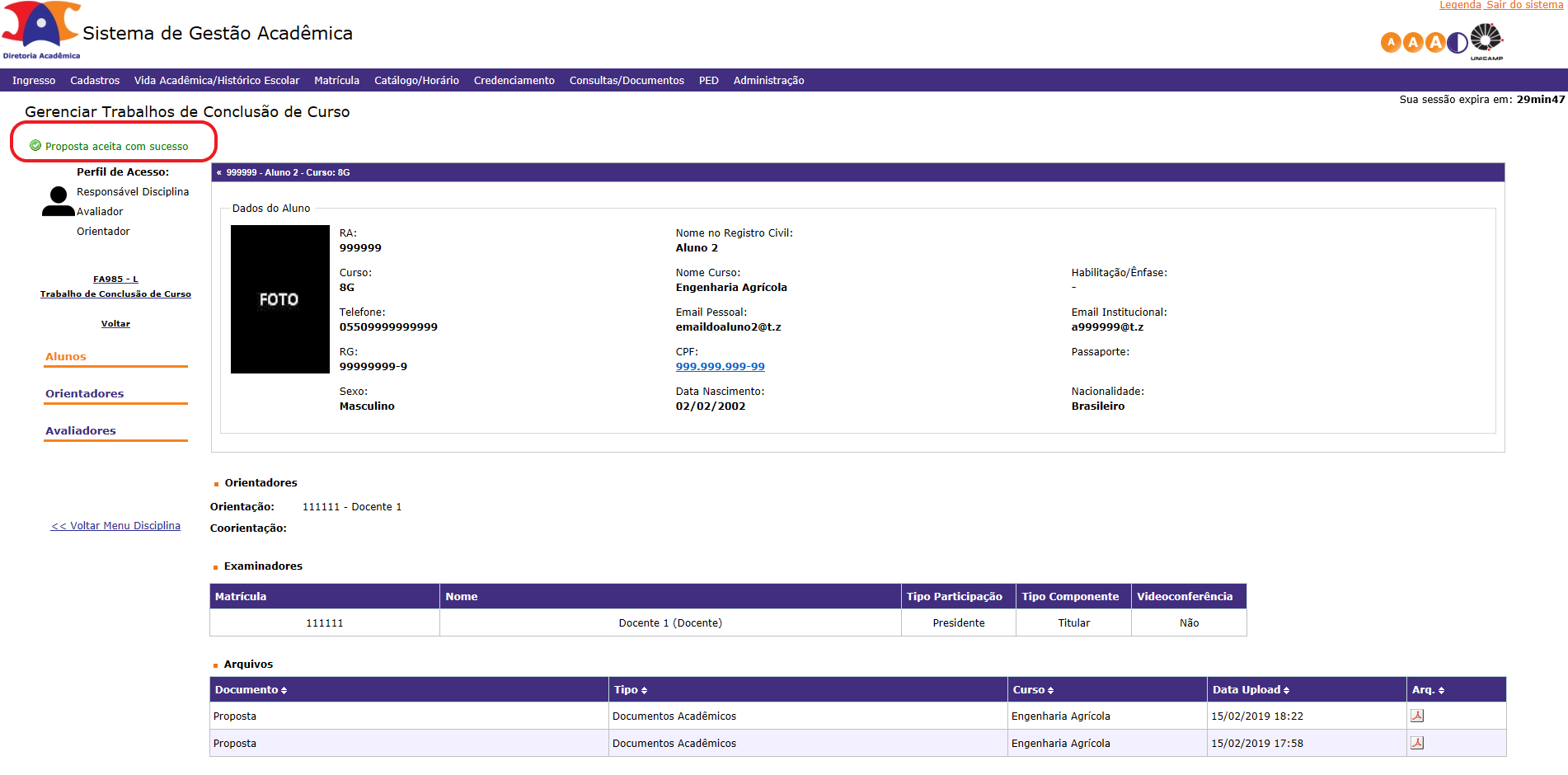Click the Tipo Participação column header
The height and width of the screenshot is (775, 1568).
pyautogui.click(x=959, y=596)
